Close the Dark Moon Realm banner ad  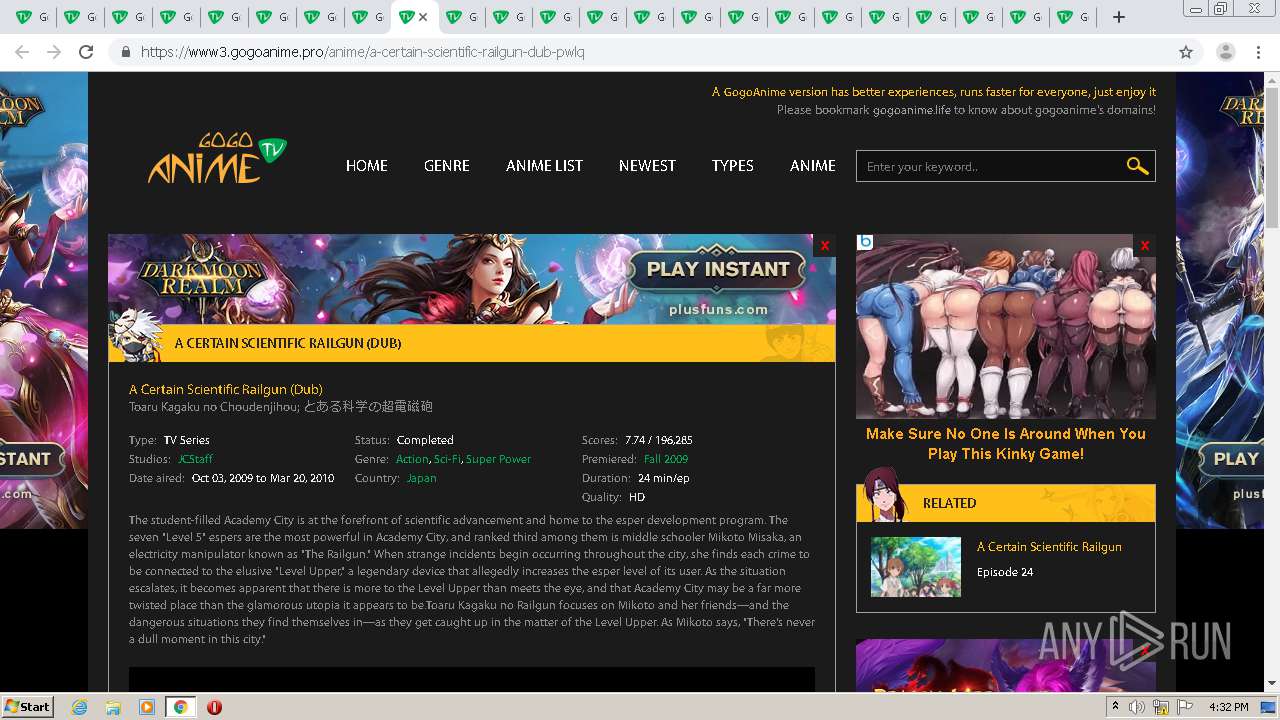[x=825, y=245]
